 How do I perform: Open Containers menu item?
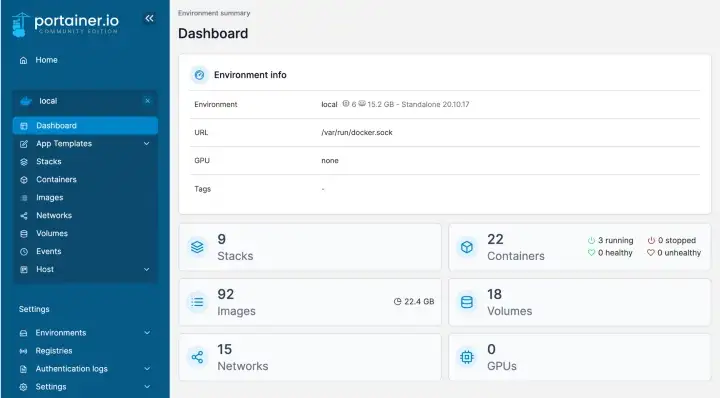(85, 179)
